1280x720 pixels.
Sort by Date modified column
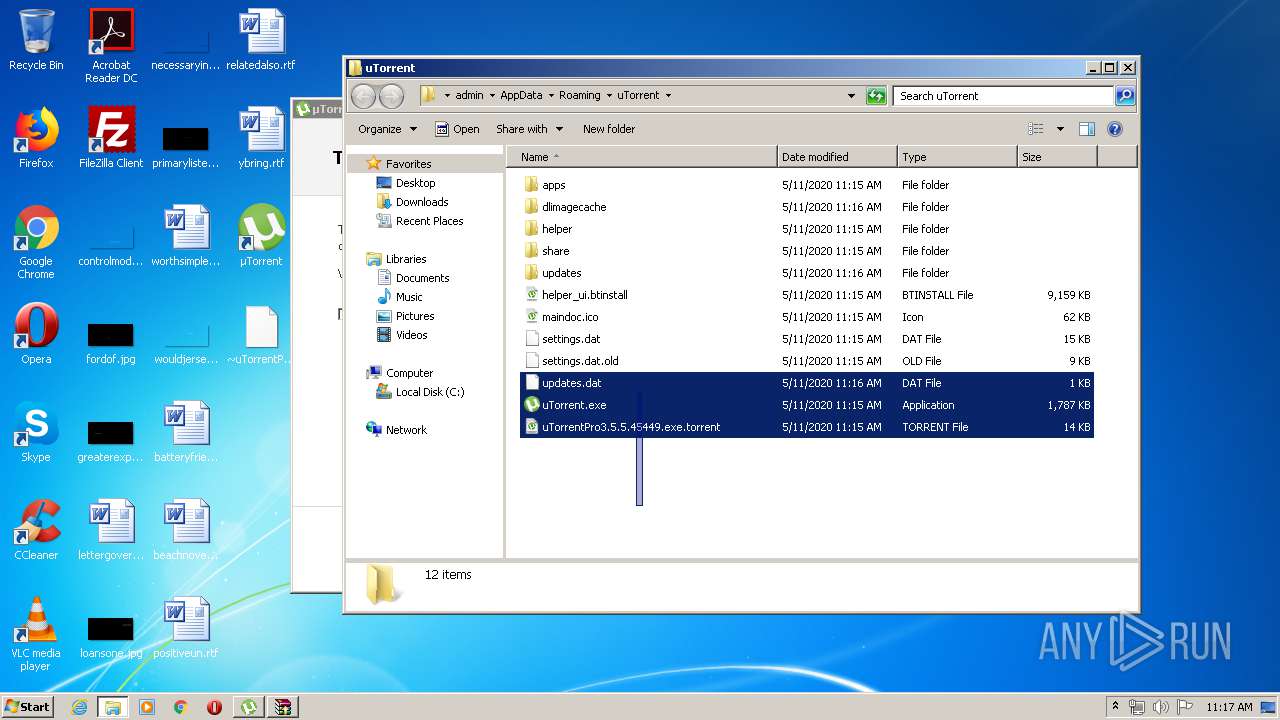[837, 157]
